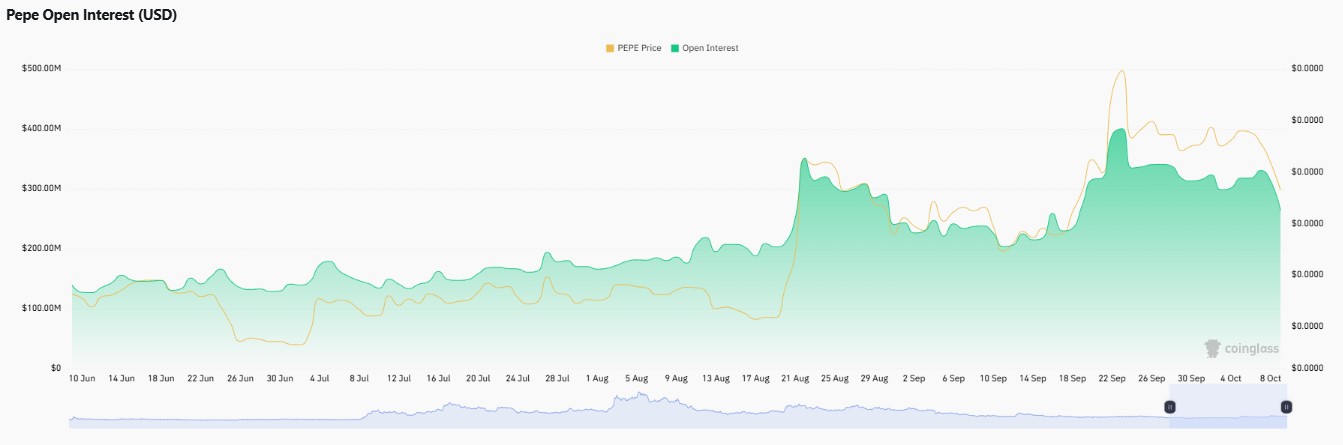Click the 25 Aug x-axis date label

tap(834, 379)
